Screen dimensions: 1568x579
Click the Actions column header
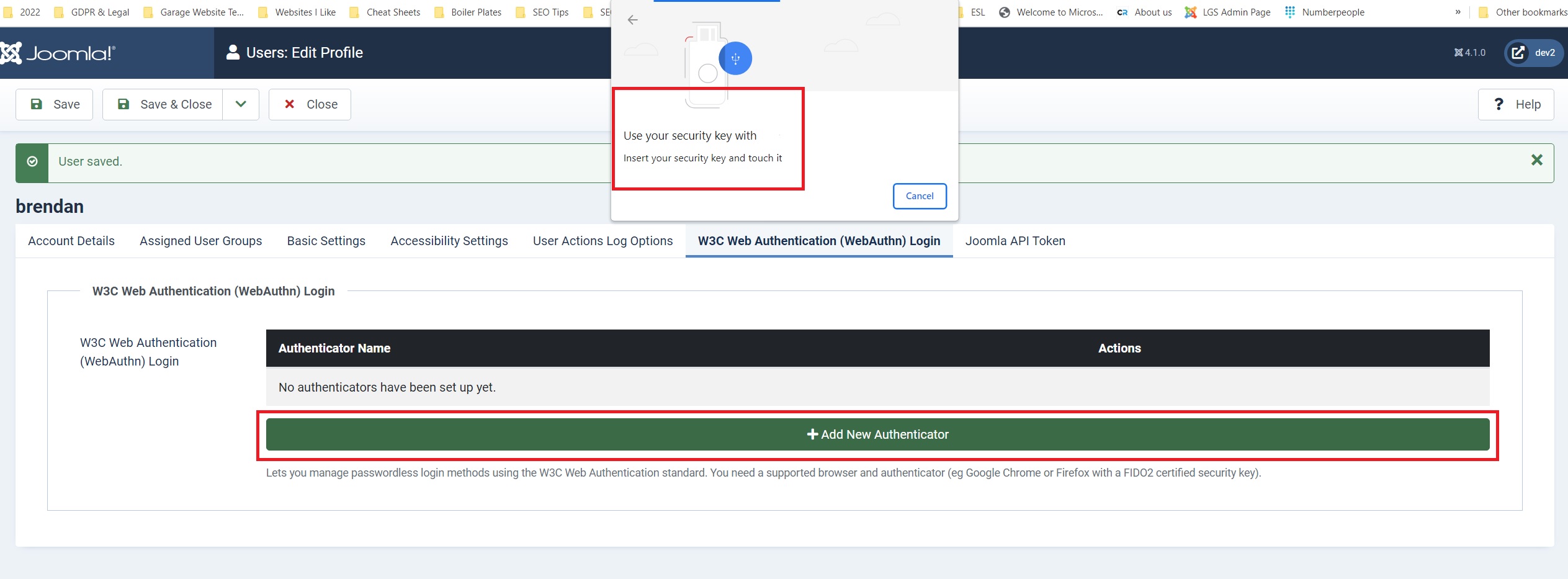1119,348
